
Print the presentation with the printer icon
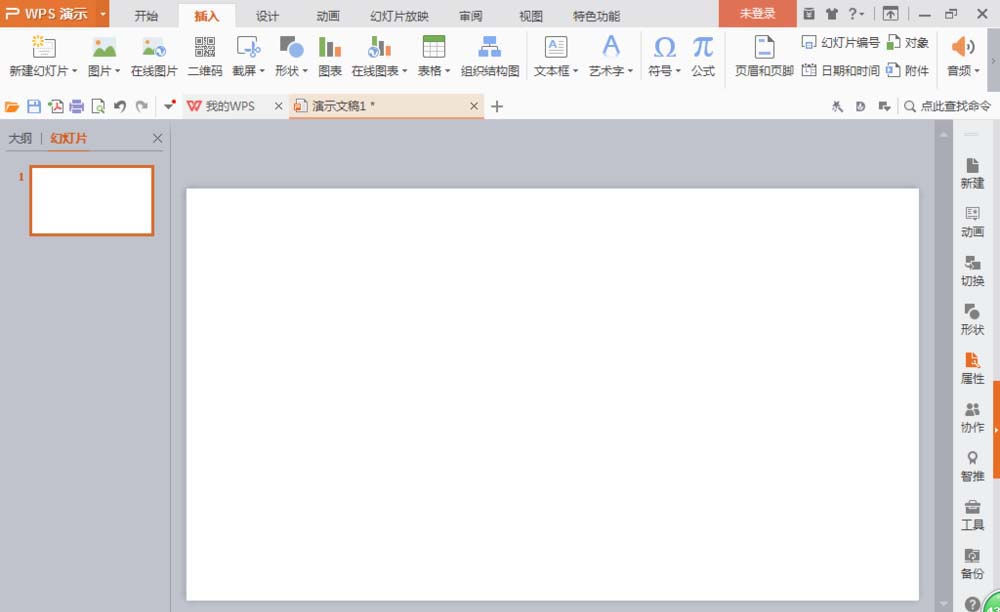click(77, 106)
